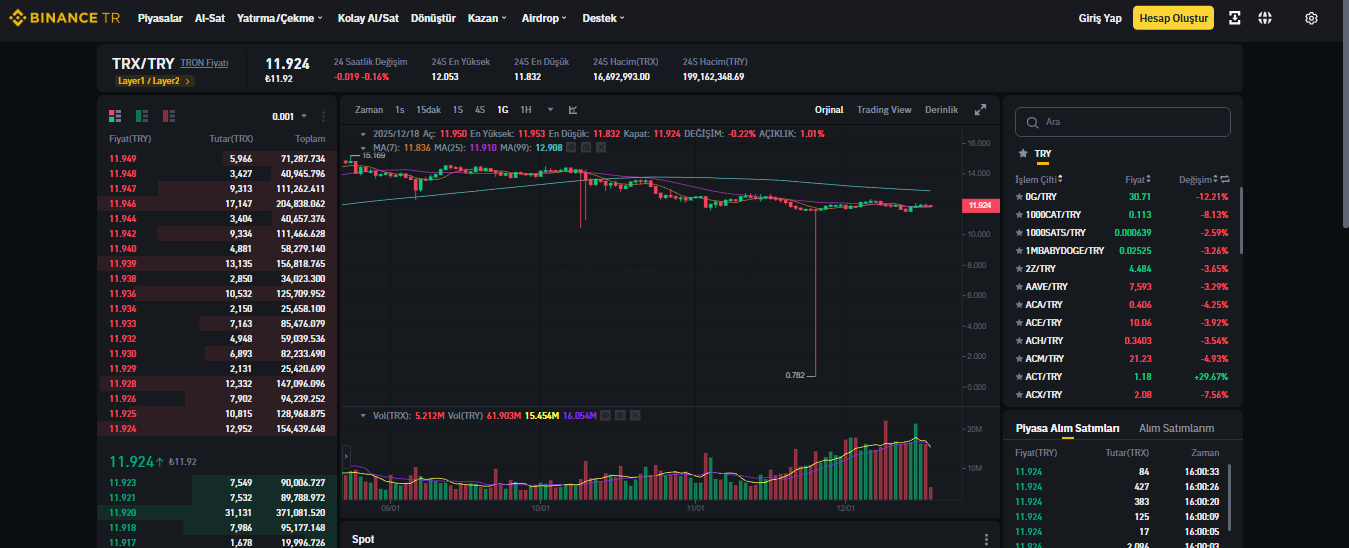Expand more chart interval options
The height and width of the screenshot is (548, 1349).
(x=549, y=110)
